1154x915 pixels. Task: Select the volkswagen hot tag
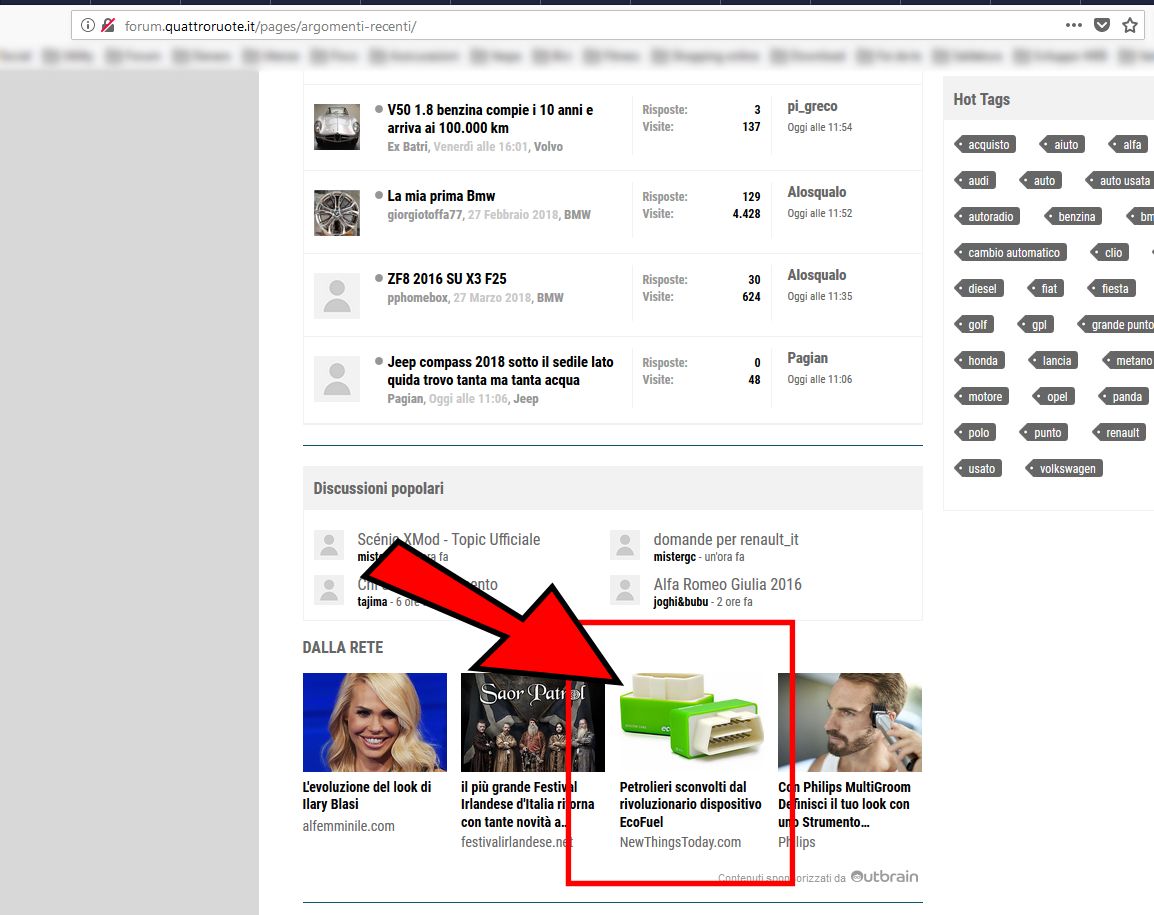(x=1064, y=469)
